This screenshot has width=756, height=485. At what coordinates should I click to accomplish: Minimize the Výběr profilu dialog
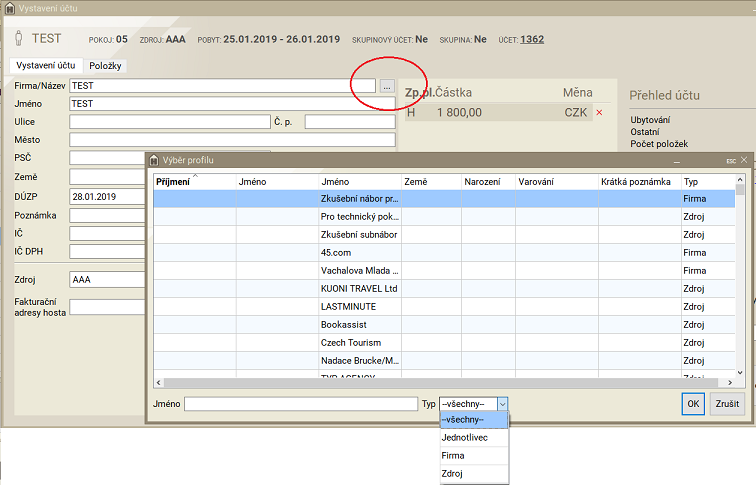(x=677, y=160)
